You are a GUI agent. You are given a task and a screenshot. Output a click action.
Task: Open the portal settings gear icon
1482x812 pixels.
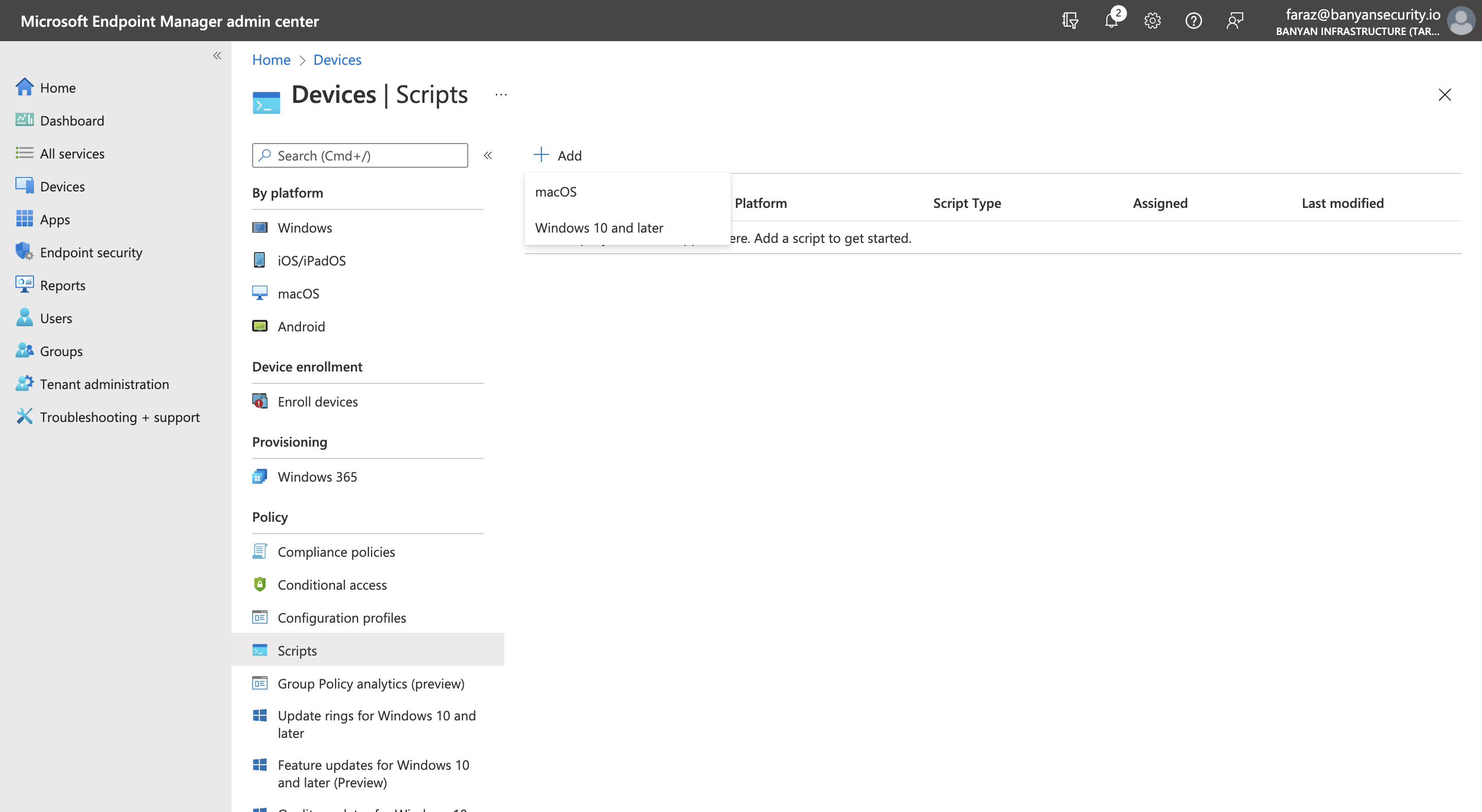point(1152,21)
